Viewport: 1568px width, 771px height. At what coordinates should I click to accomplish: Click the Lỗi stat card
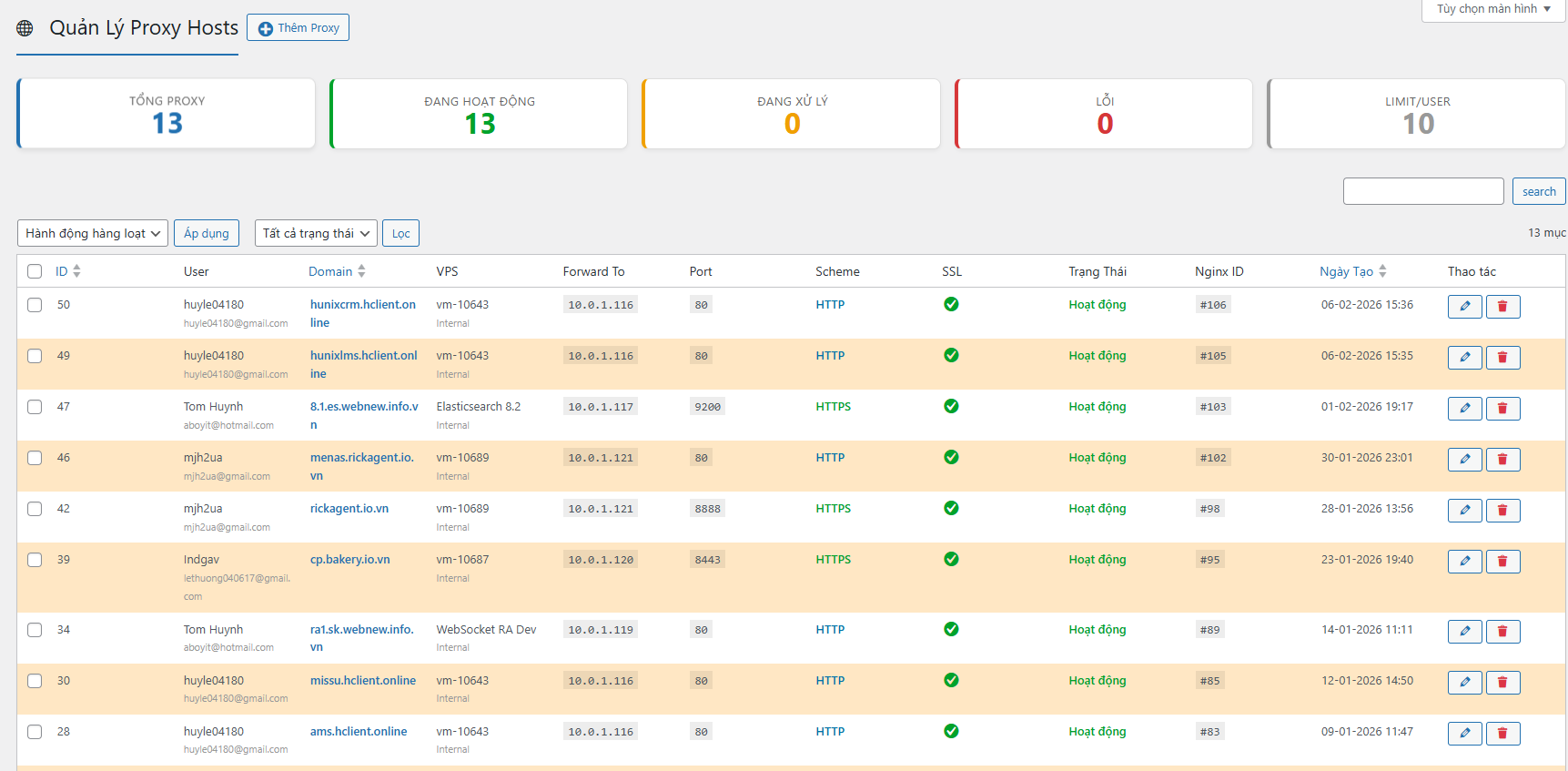(1105, 114)
